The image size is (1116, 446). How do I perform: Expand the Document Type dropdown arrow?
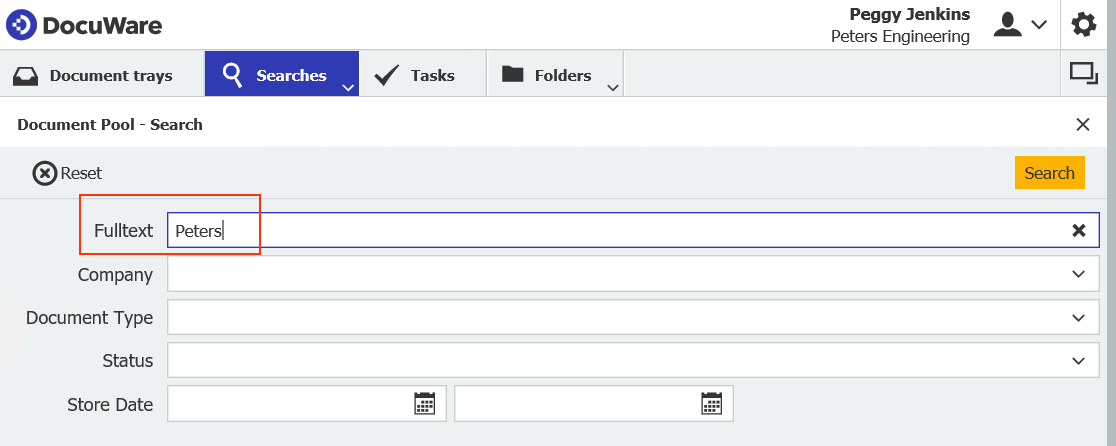pos(1078,317)
